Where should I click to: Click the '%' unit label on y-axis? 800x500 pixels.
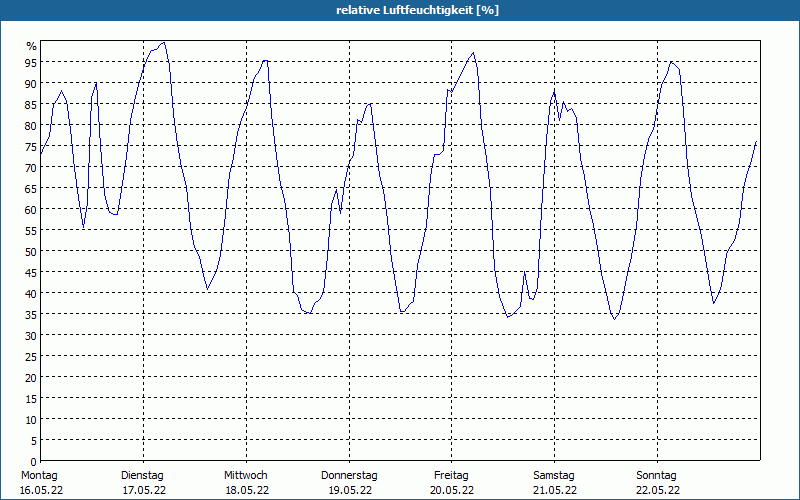(32, 46)
